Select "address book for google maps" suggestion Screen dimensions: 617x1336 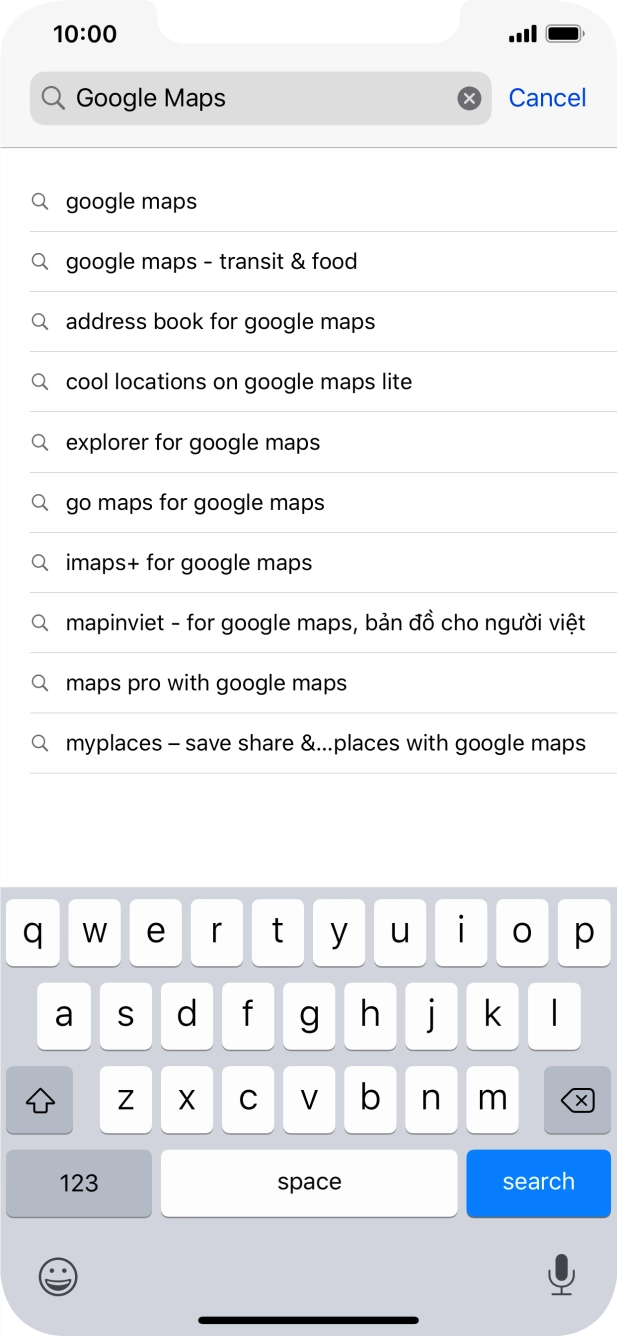point(220,321)
